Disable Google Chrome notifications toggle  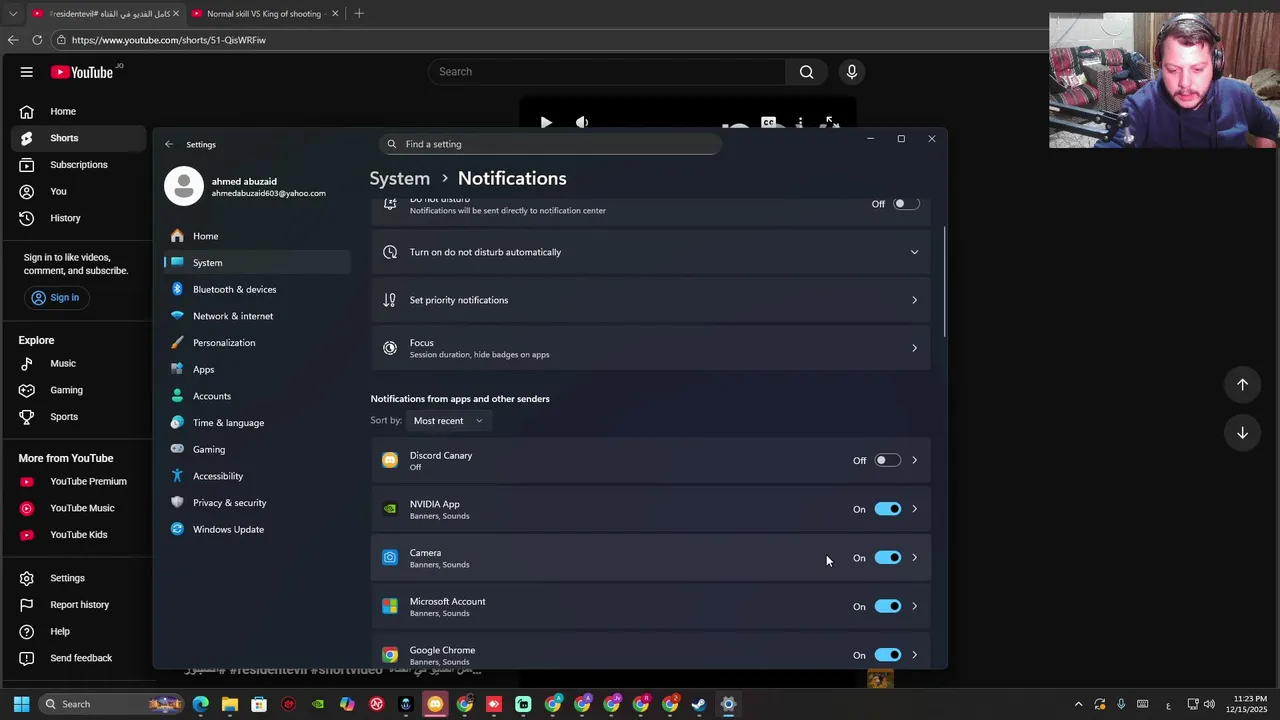point(887,655)
